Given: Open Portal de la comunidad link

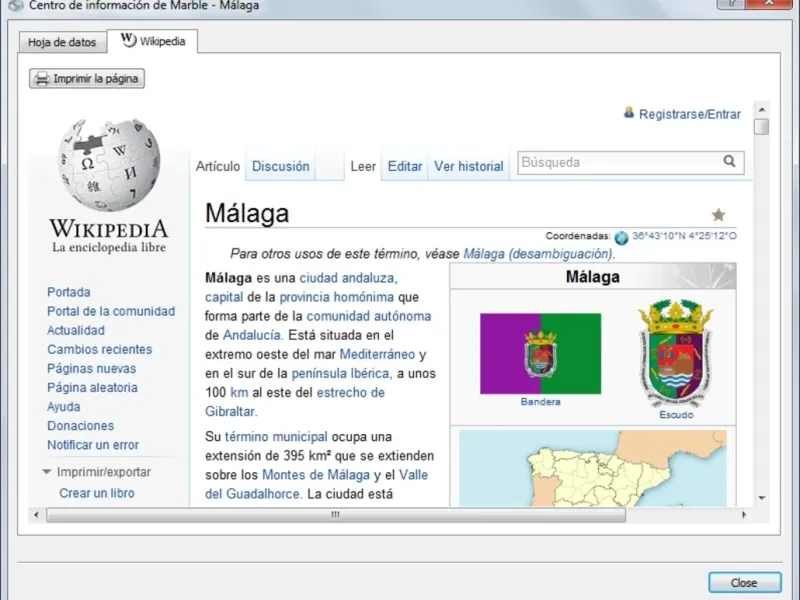Looking at the screenshot, I should (x=111, y=311).
